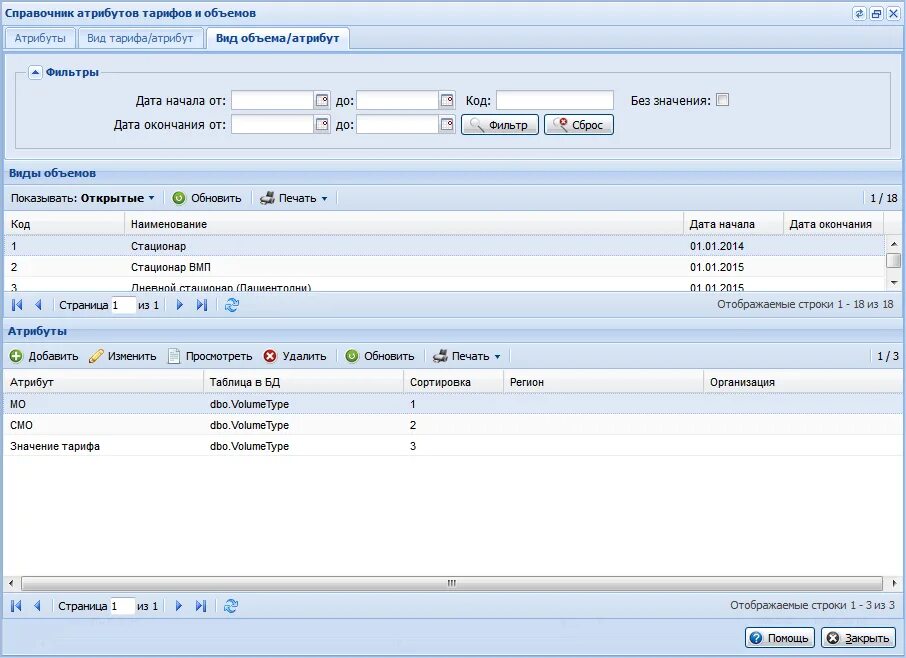
Task: Sort by 'Наименование' column header
Action: coord(403,224)
